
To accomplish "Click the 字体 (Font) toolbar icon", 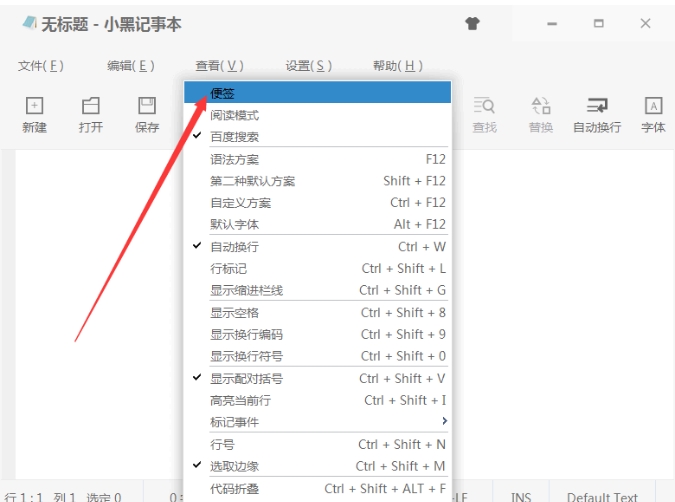I will pos(653,114).
